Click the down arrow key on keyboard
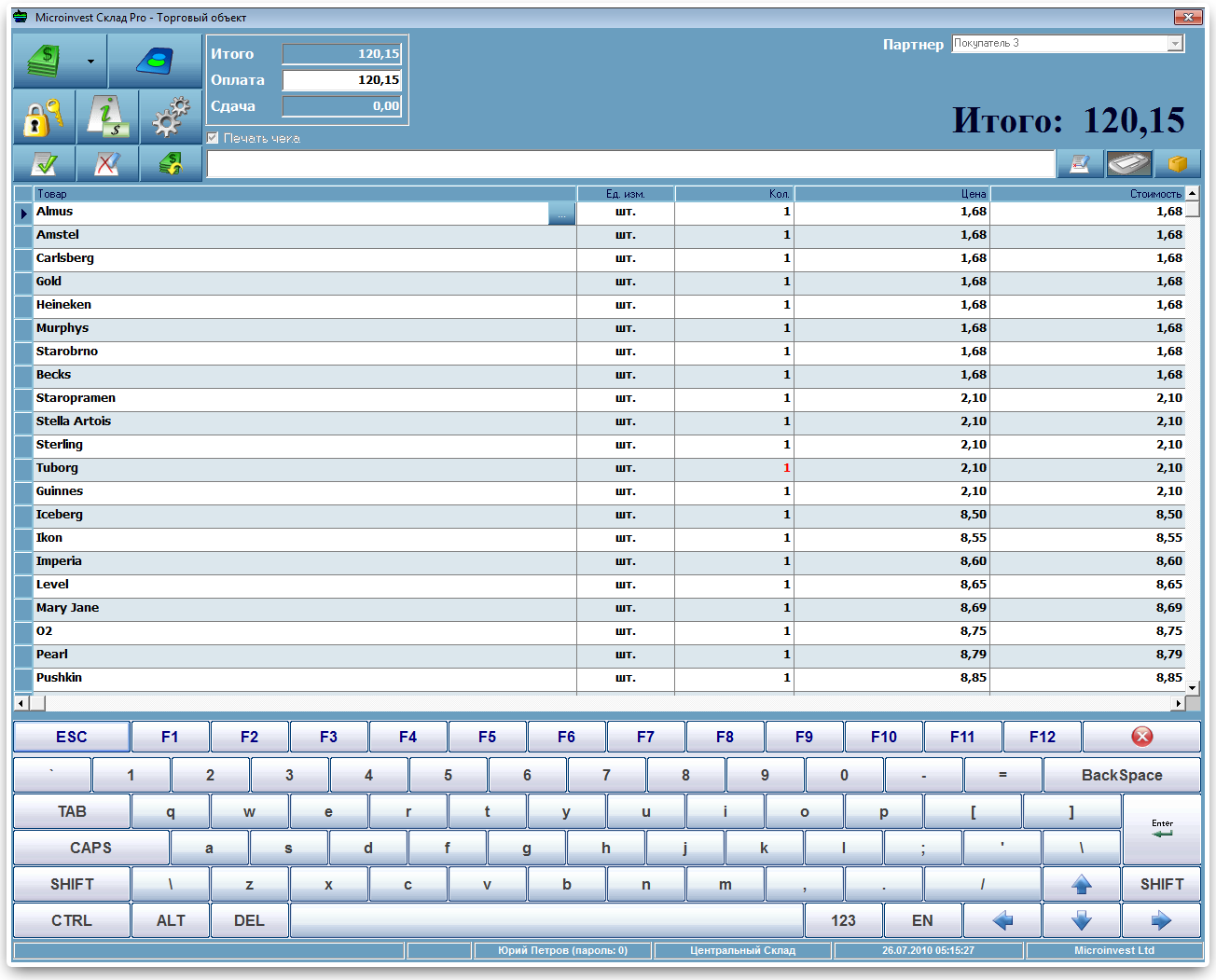The height and width of the screenshot is (980, 1216). pos(1082,920)
